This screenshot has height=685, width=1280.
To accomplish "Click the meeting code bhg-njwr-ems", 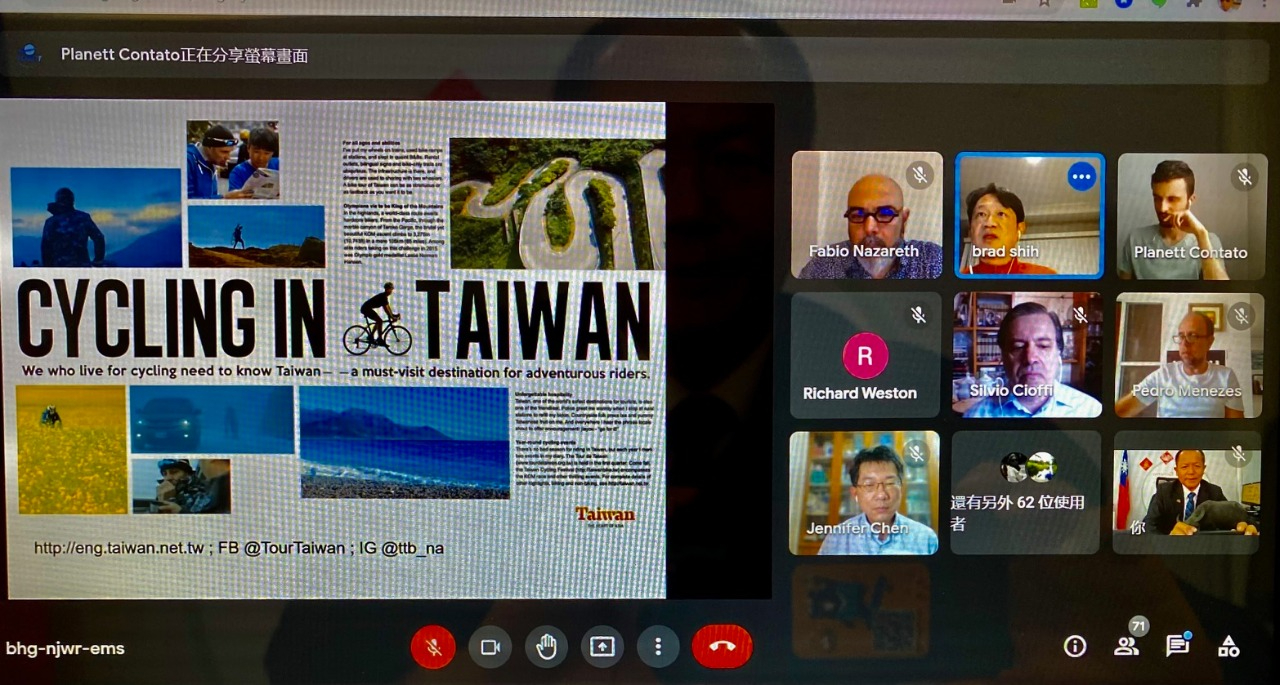I will click(x=65, y=648).
